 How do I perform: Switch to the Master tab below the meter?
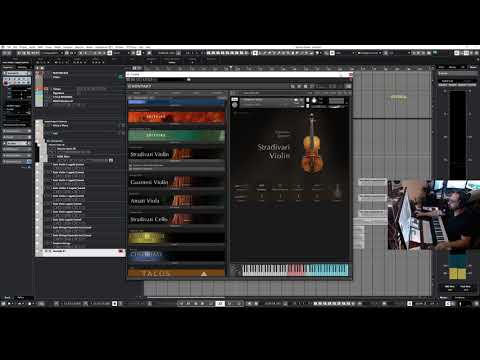(444, 297)
